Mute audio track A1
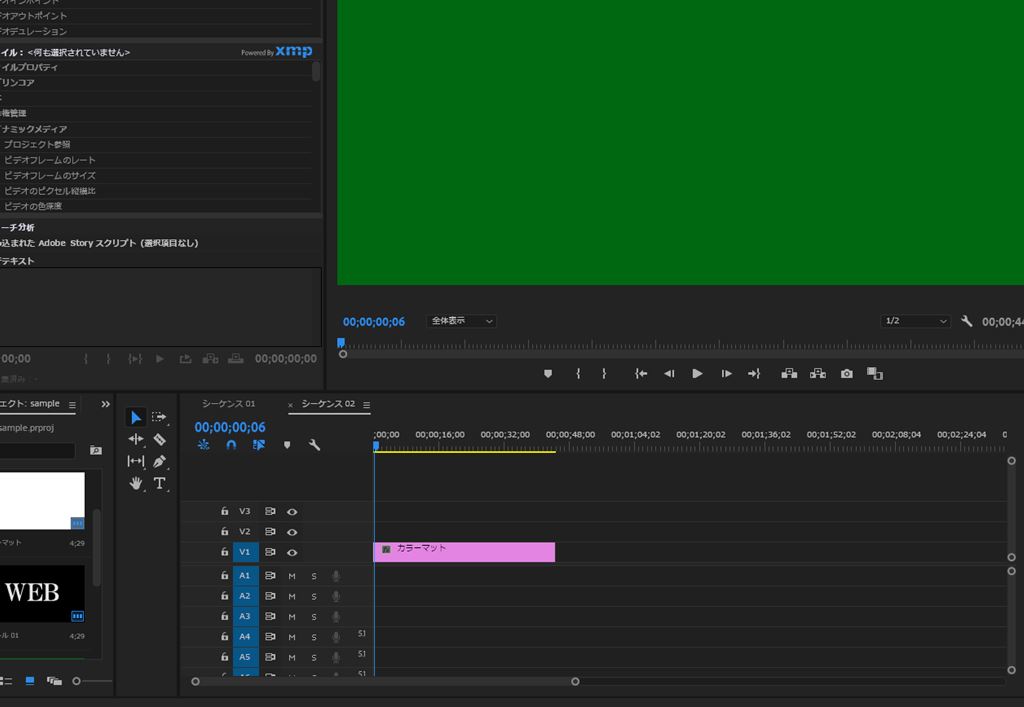 pos(292,576)
